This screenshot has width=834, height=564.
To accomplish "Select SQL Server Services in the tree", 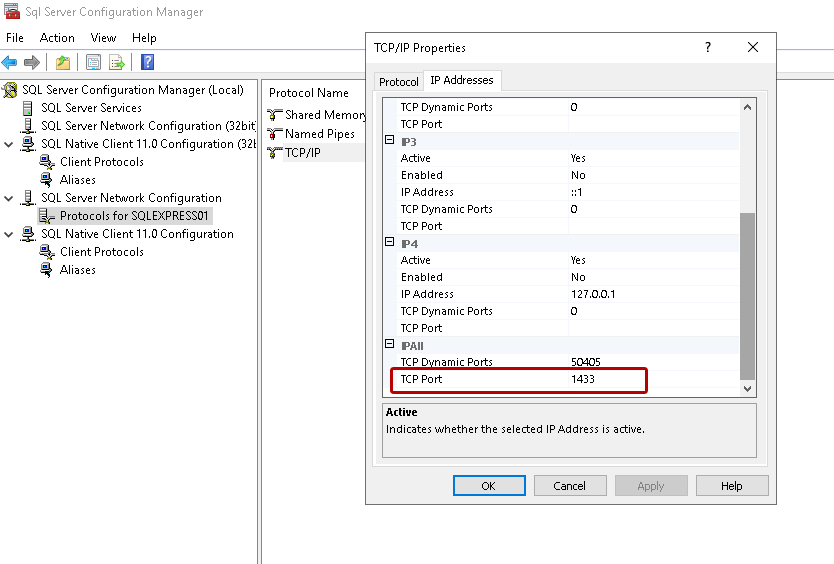I will [x=91, y=108].
